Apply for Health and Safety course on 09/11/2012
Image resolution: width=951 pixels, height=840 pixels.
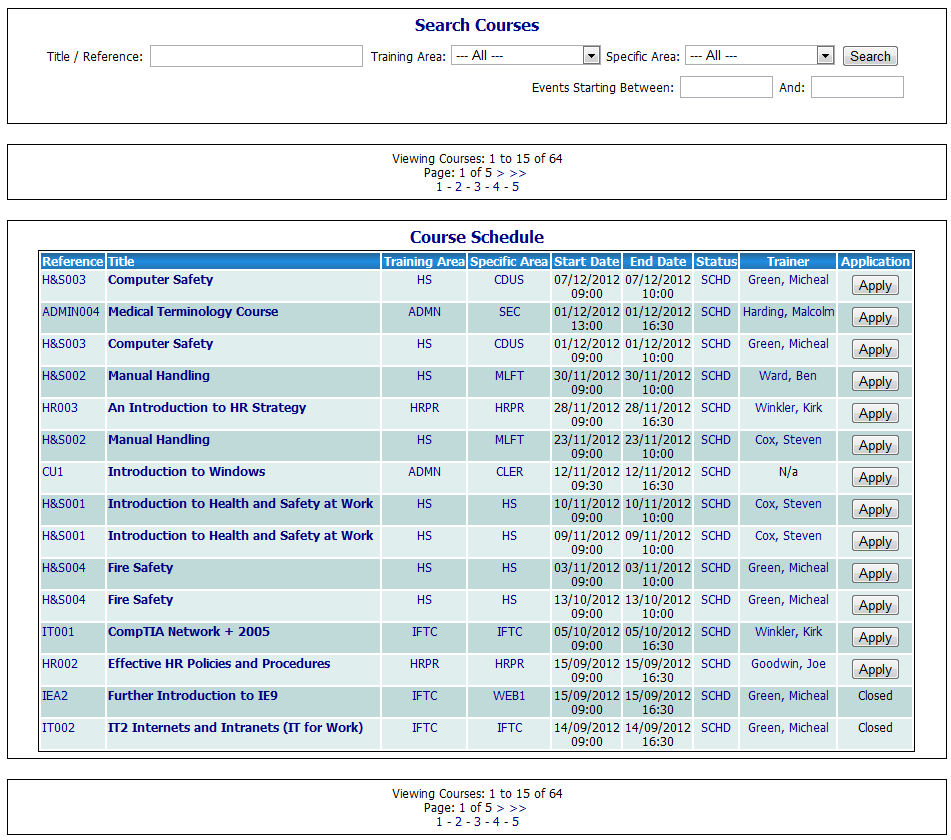click(875, 542)
